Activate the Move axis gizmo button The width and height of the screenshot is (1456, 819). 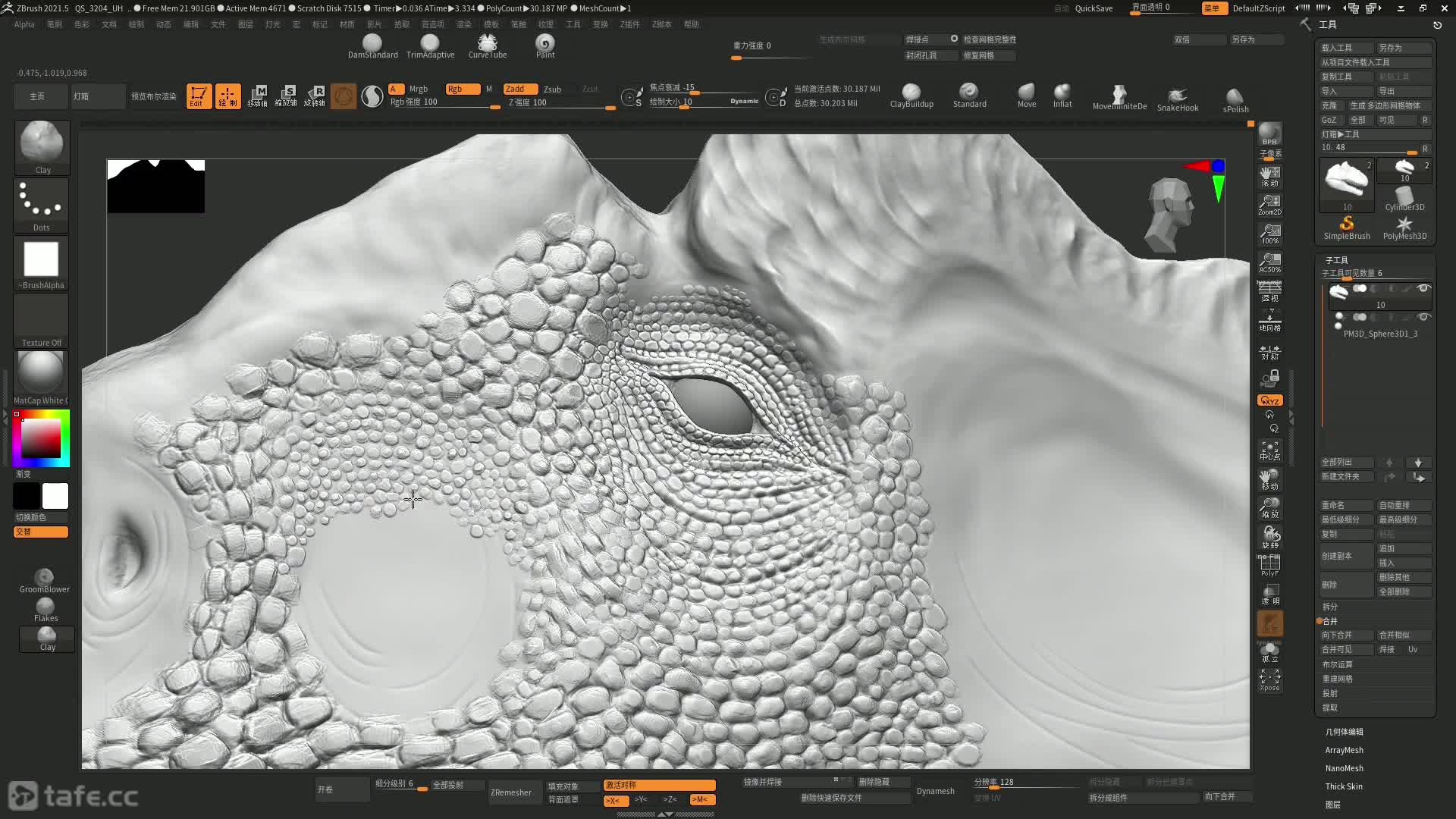click(257, 96)
